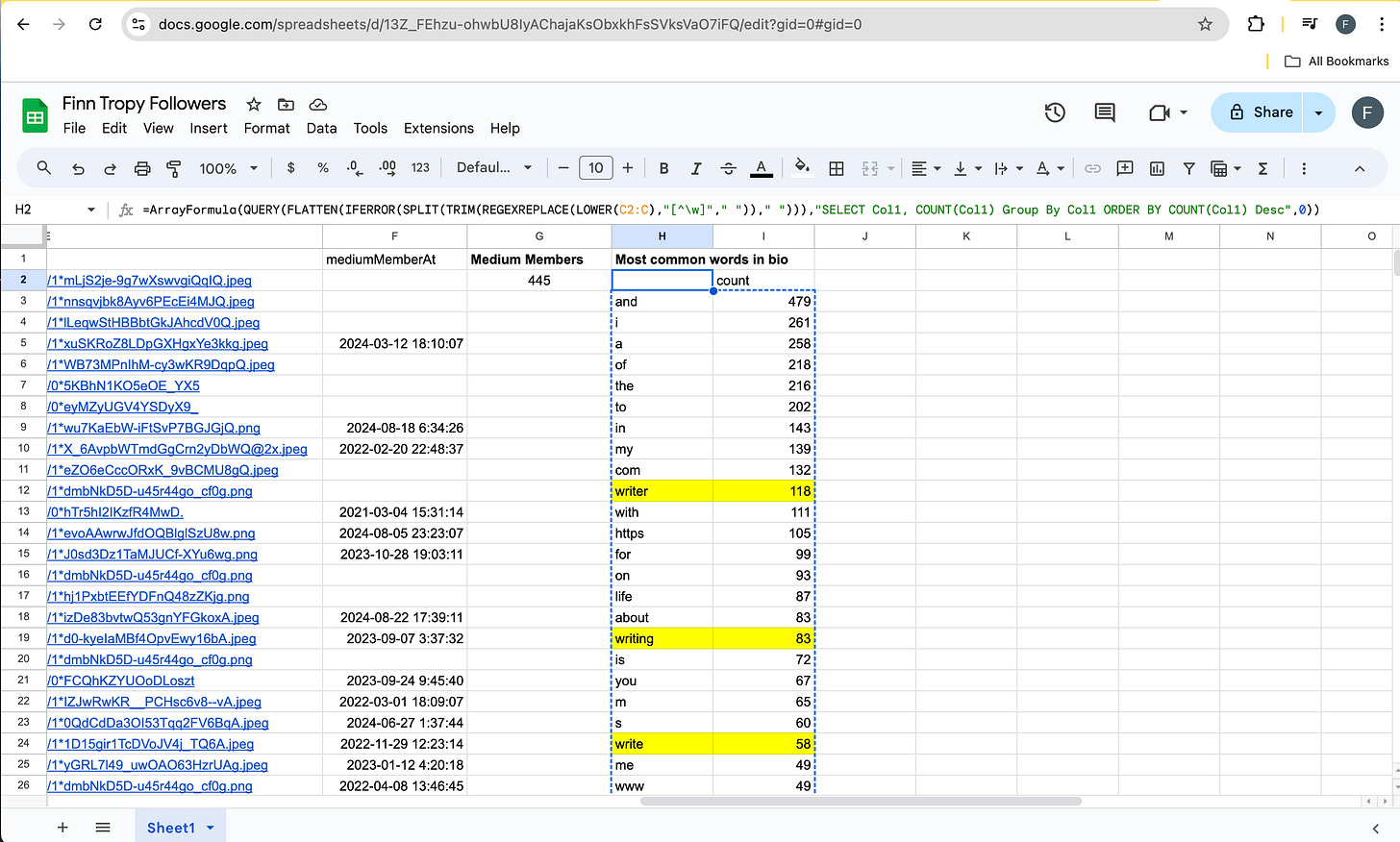Insert a comment
The image size is (1400, 842).
tap(1124, 168)
